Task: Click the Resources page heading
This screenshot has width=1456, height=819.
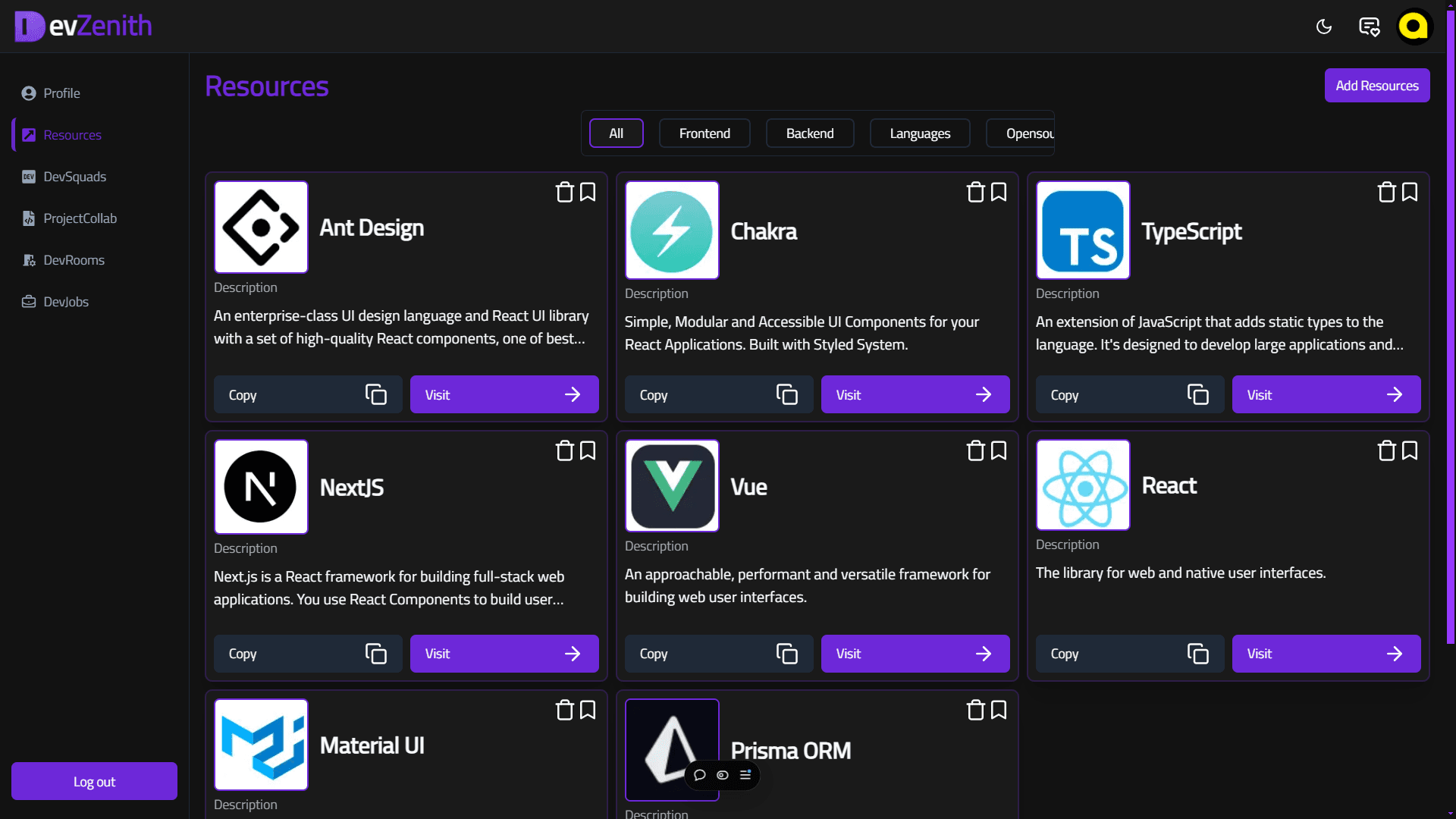Action: pos(267,86)
